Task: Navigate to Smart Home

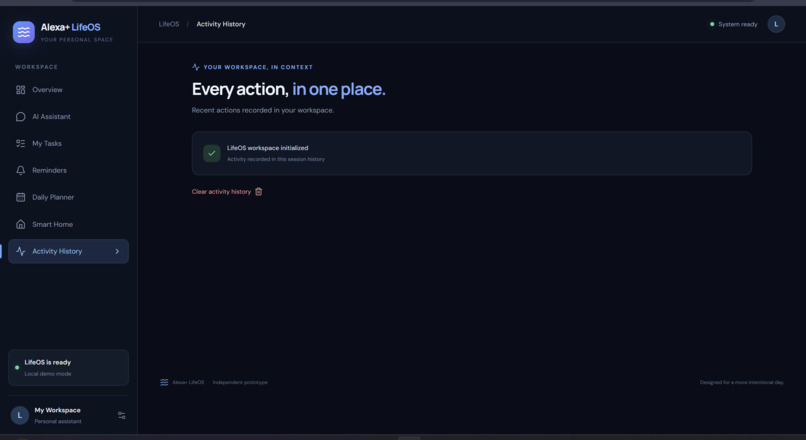Action: (68, 224)
